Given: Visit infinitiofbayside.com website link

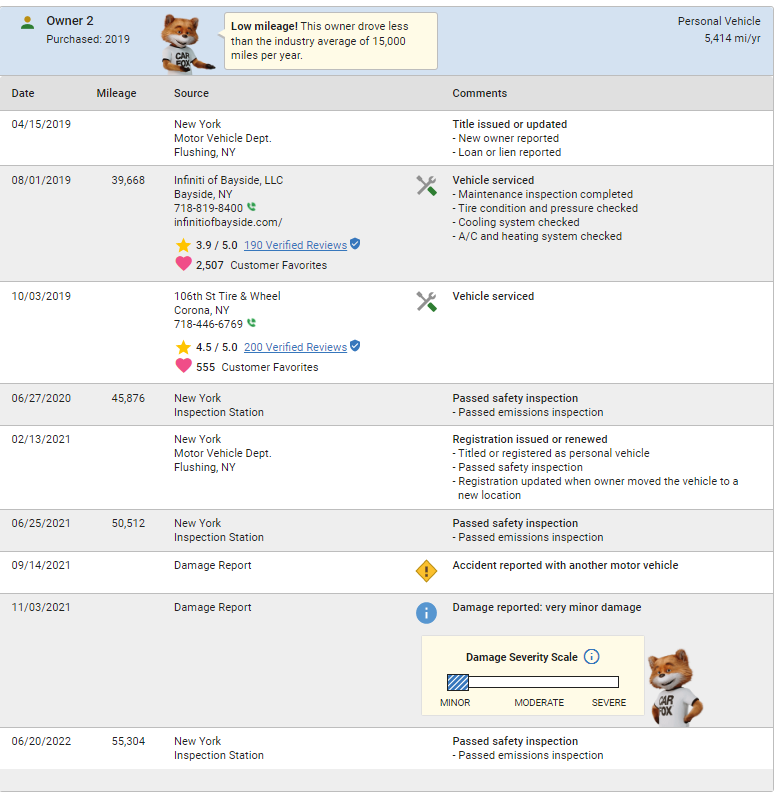Looking at the screenshot, I should click(x=228, y=222).
